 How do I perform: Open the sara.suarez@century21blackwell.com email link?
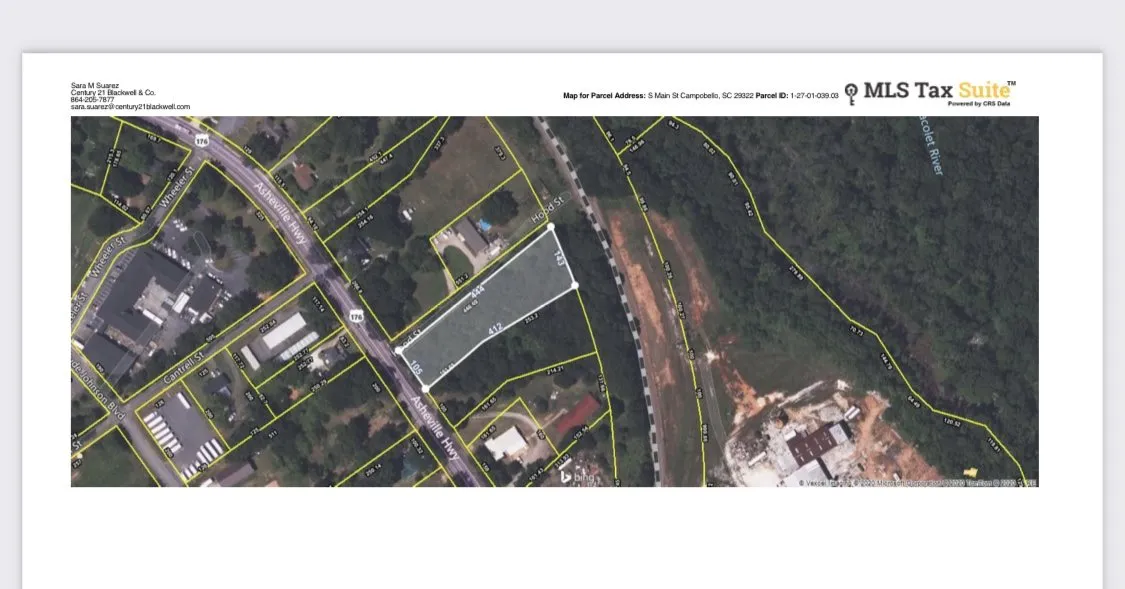130,107
